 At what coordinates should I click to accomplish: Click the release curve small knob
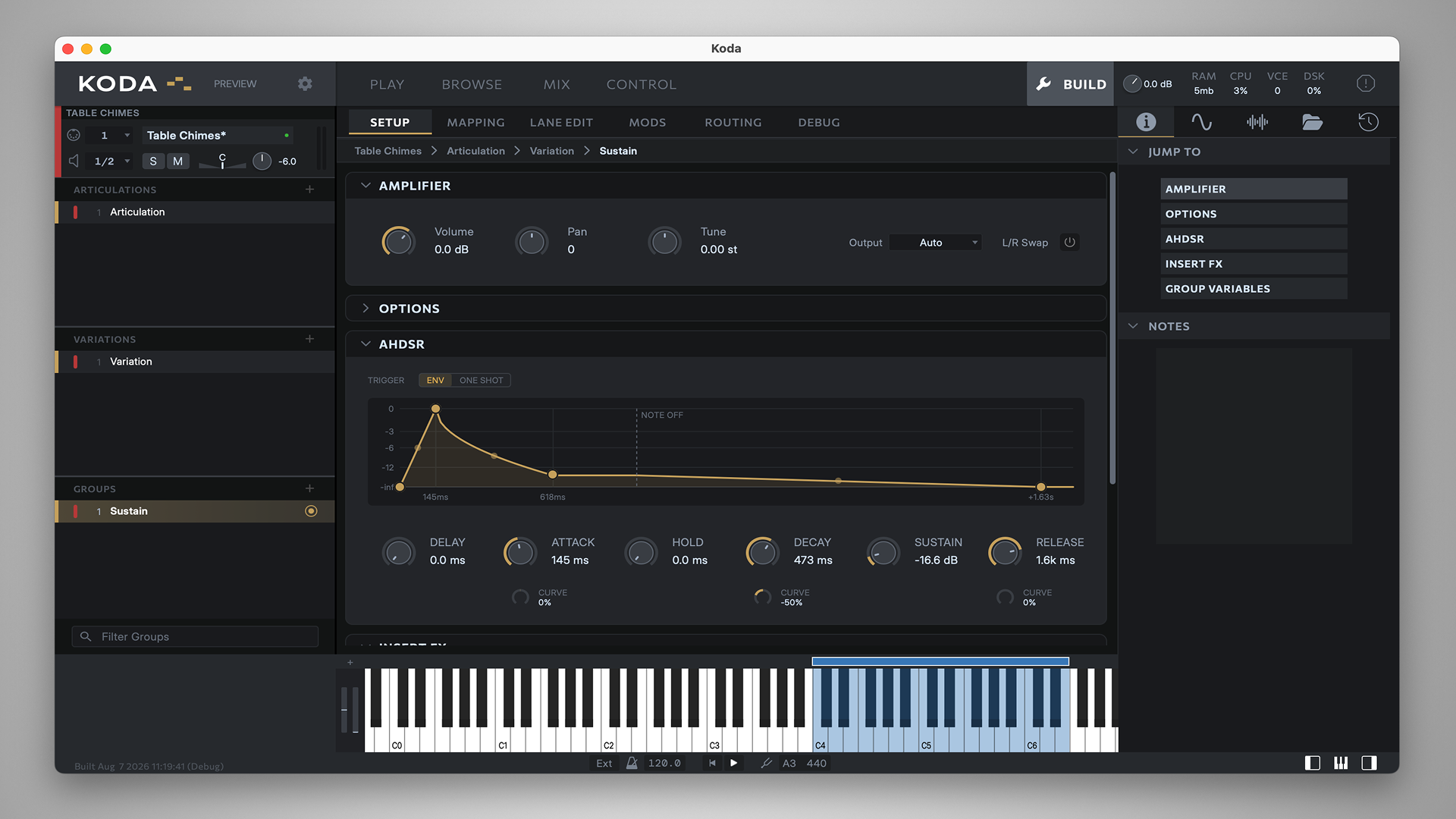1005,598
